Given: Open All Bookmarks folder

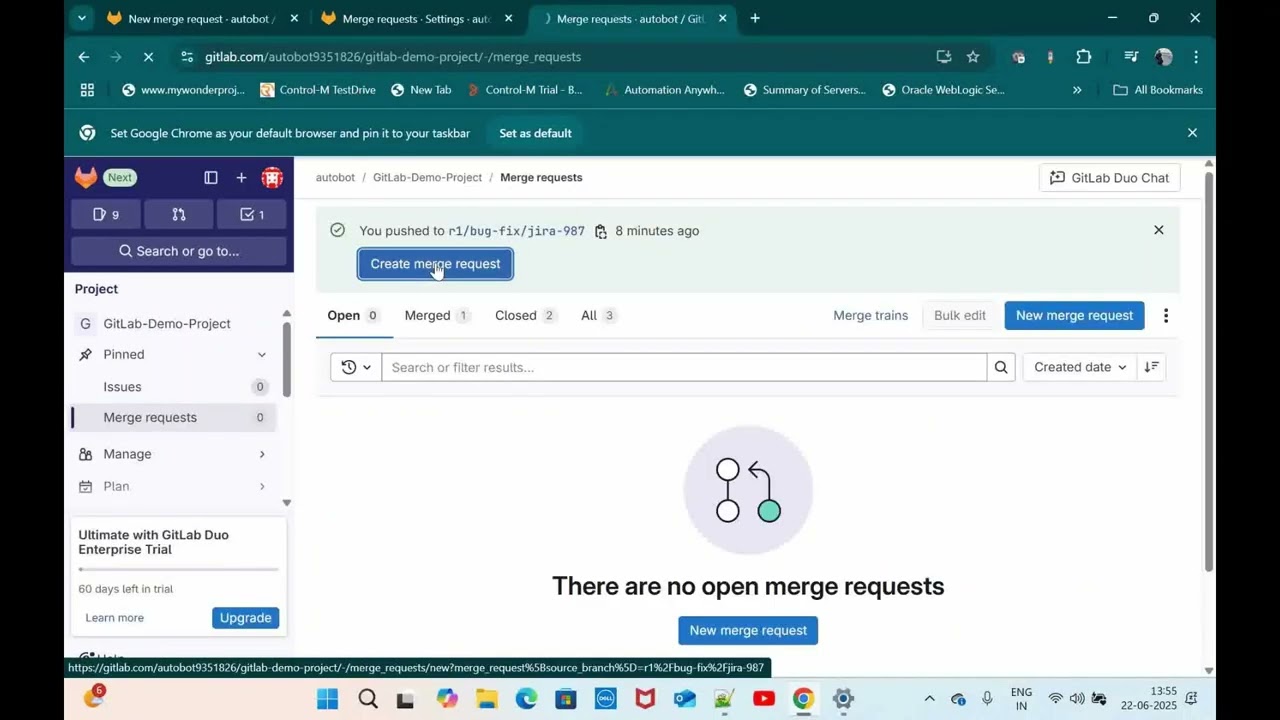Looking at the screenshot, I should 1158,90.
